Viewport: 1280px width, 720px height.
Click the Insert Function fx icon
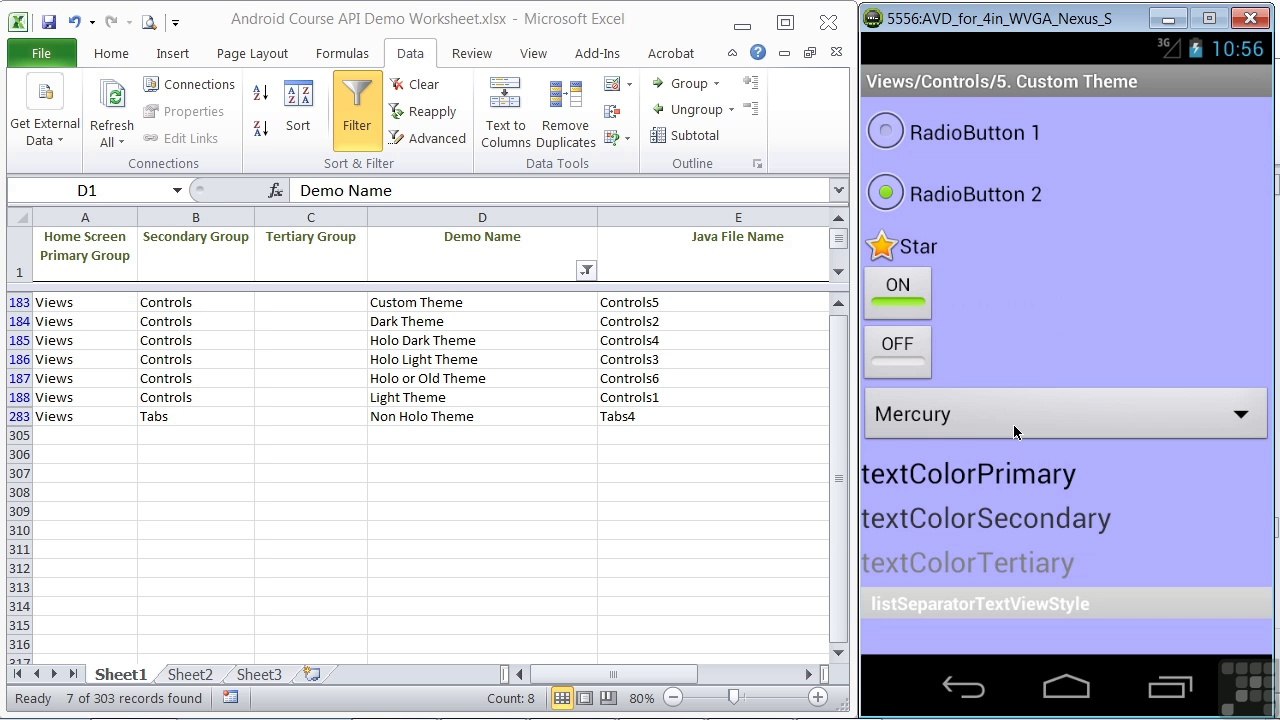pos(275,190)
